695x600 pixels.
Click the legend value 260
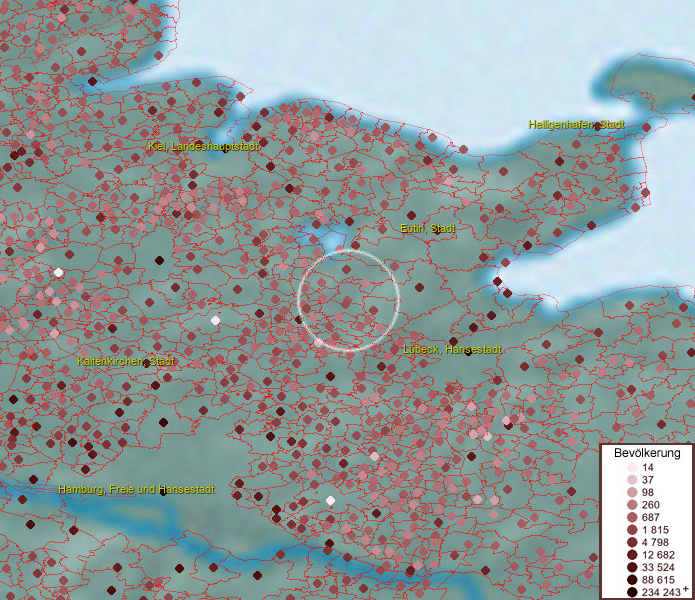[x=651, y=505]
